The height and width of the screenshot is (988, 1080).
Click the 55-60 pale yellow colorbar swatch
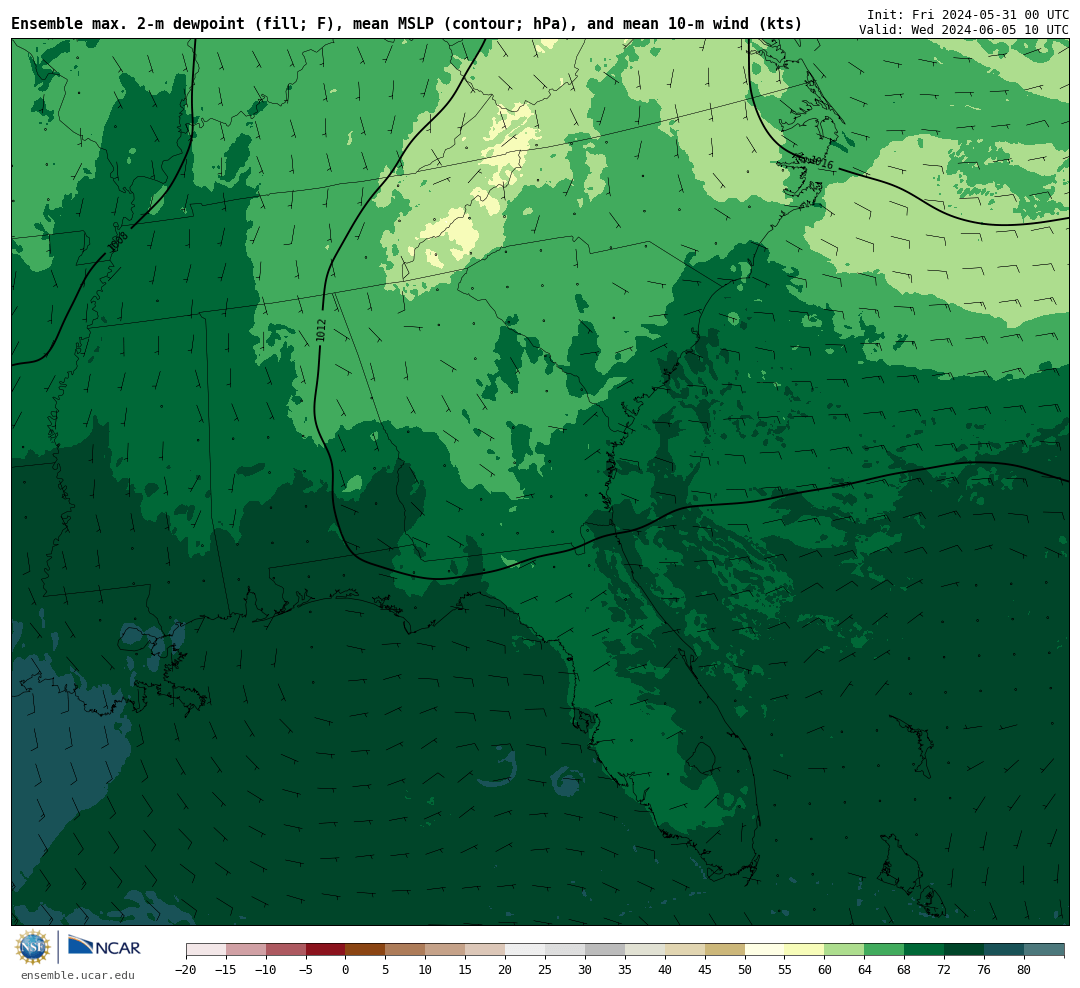coord(804,950)
